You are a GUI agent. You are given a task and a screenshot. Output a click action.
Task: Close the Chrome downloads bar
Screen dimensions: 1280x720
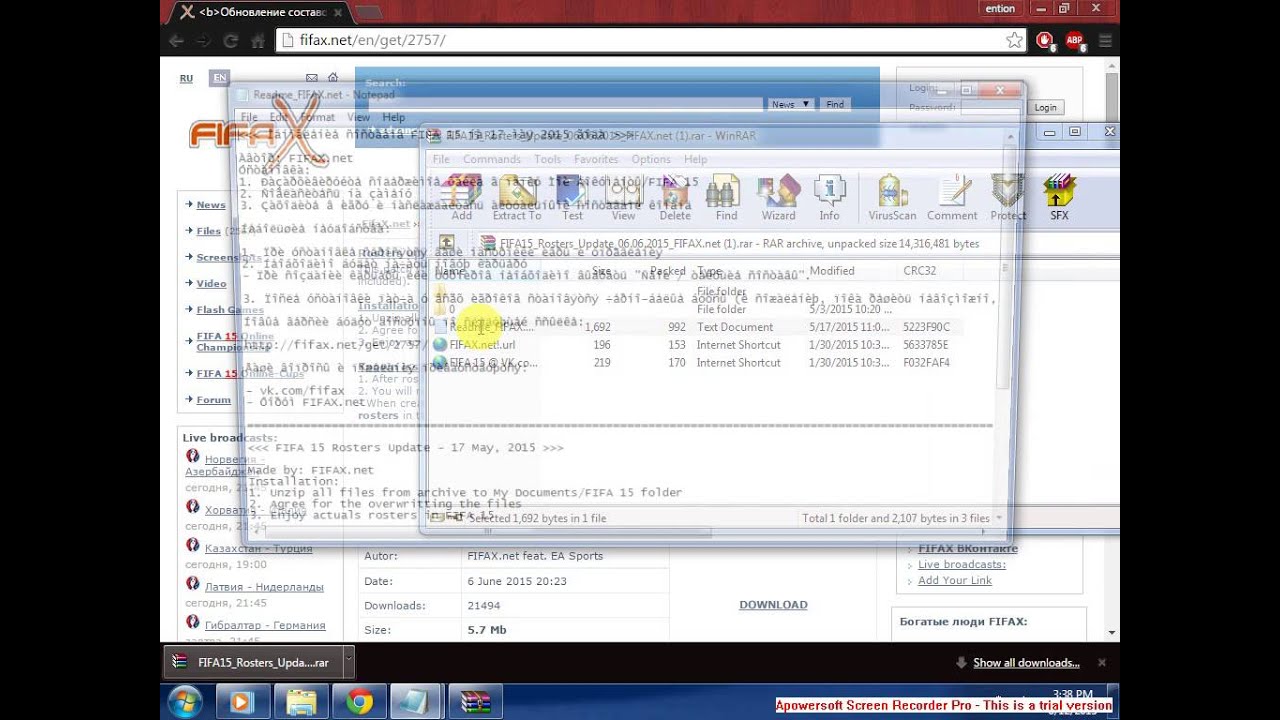[x=1102, y=662]
